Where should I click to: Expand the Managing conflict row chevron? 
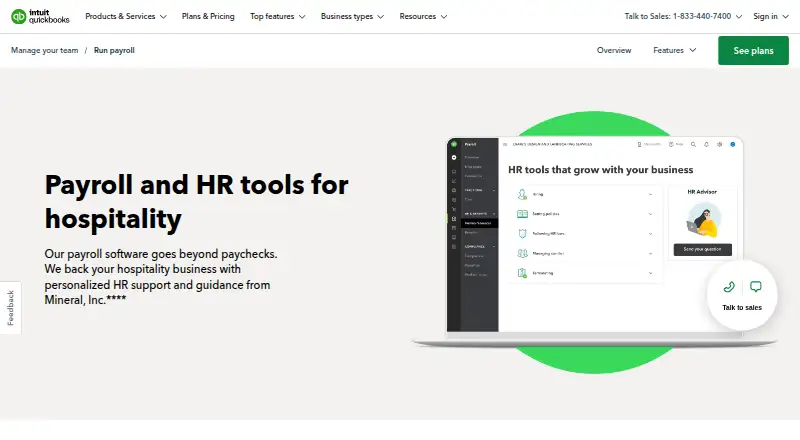650,253
